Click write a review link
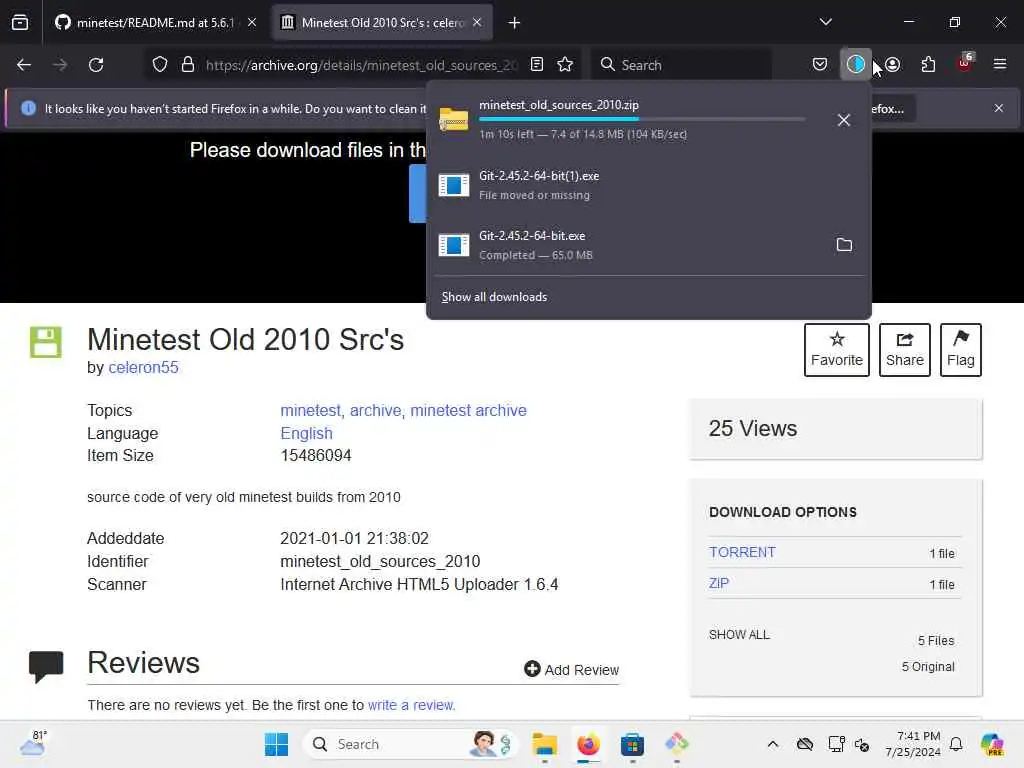This screenshot has height=768, width=1024. click(x=411, y=705)
